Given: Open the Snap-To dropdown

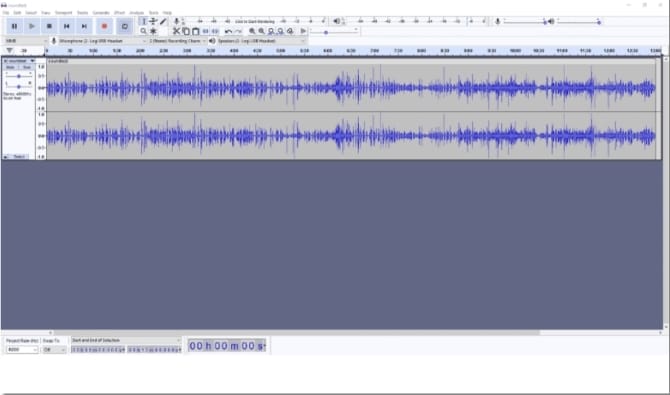Looking at the screenshot, I should (x=54, y=350).
